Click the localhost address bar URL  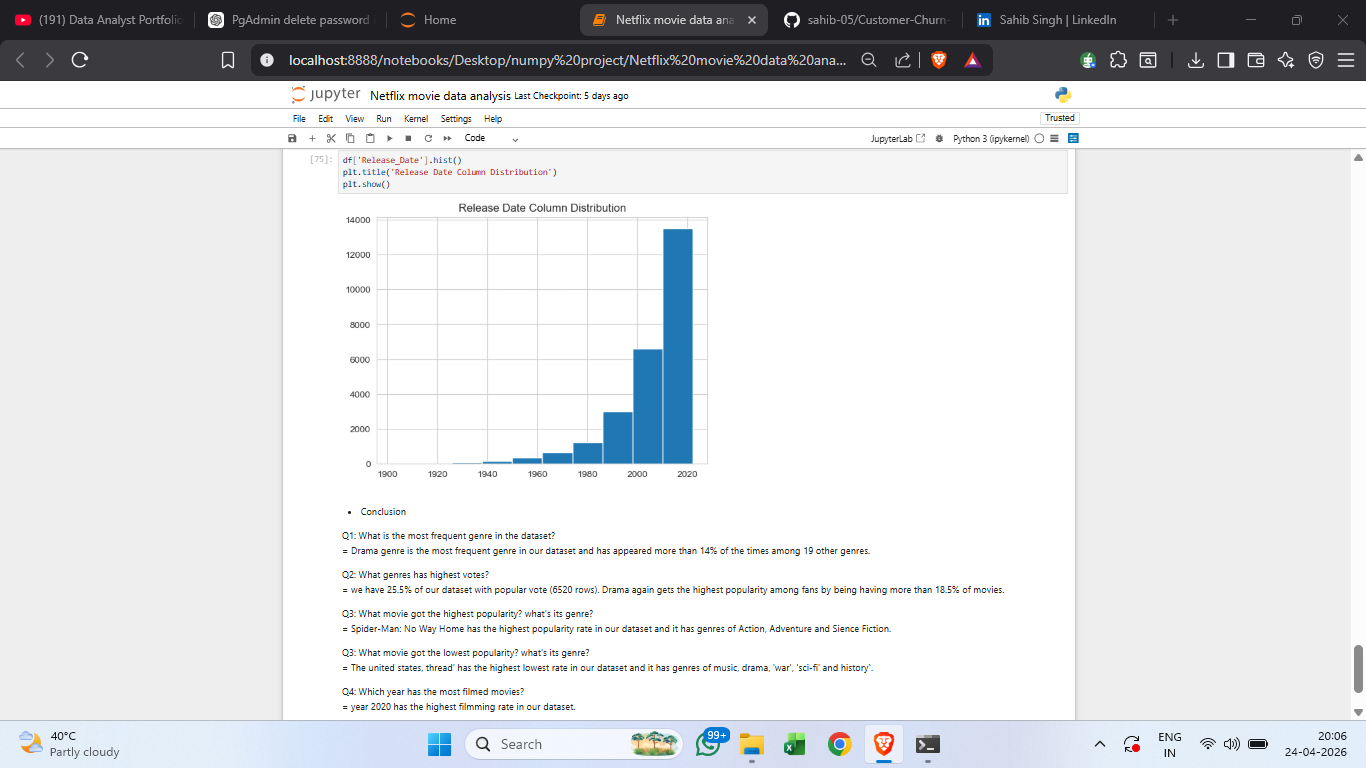568,61
